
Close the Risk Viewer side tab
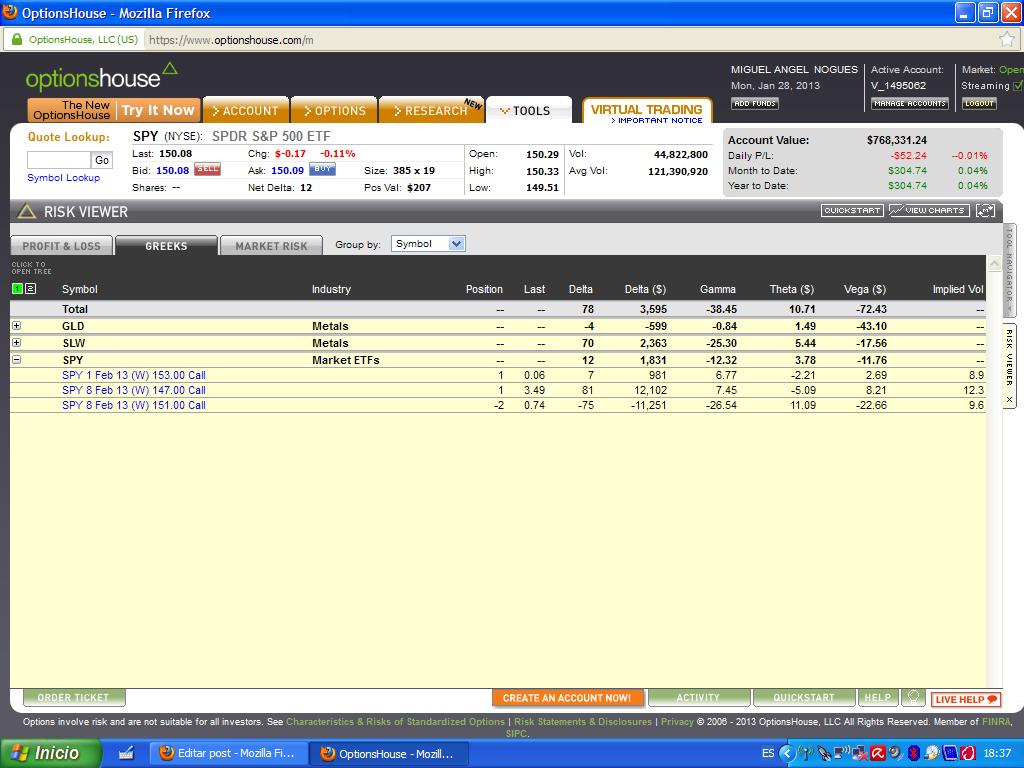pos(1010,400)
